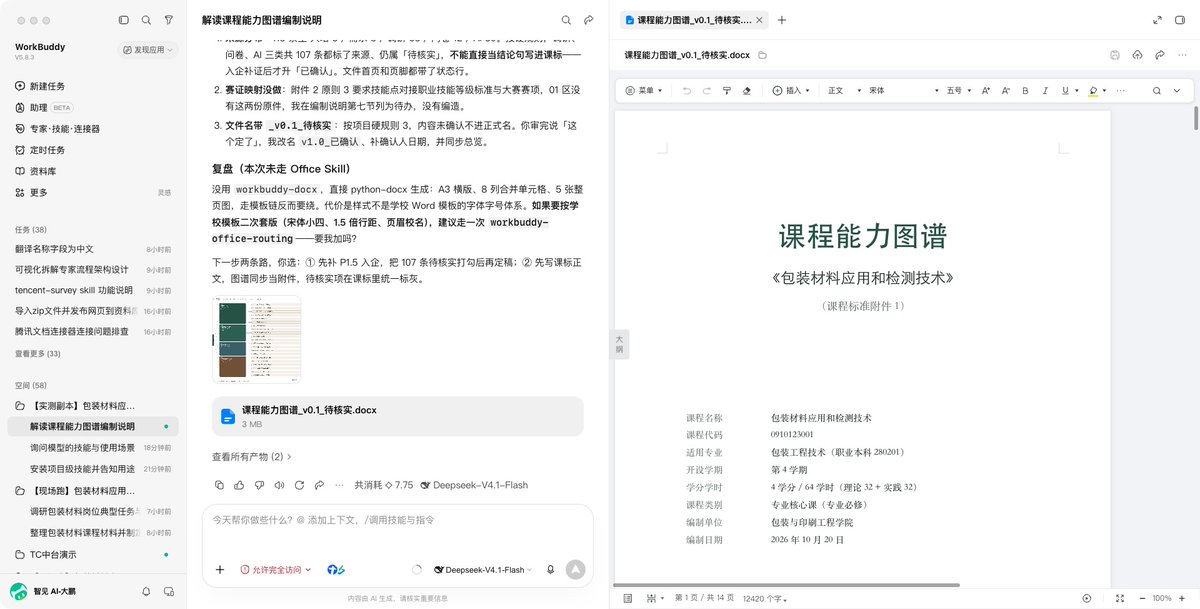Click the eraser clear-format icon
The width and height of the screenshot is (1200, 609).
748,90
